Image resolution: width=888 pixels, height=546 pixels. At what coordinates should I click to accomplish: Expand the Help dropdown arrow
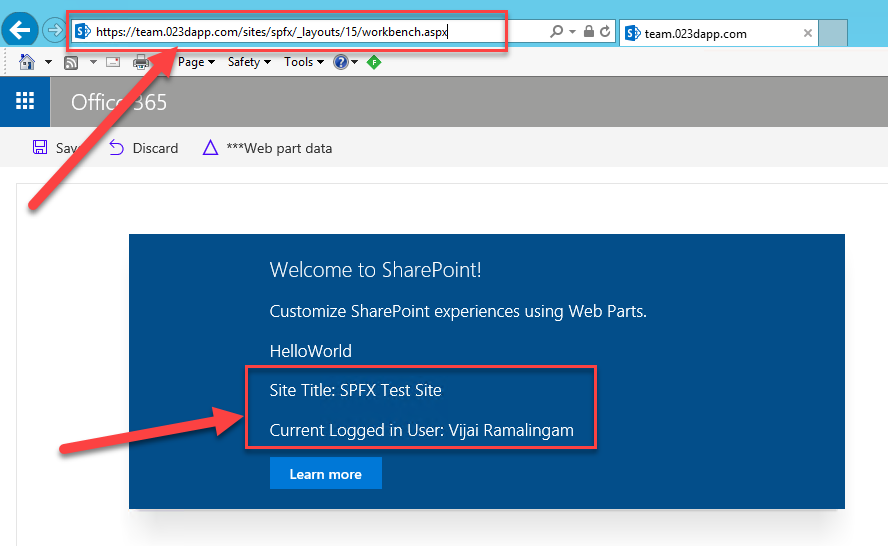pos(355,62)
